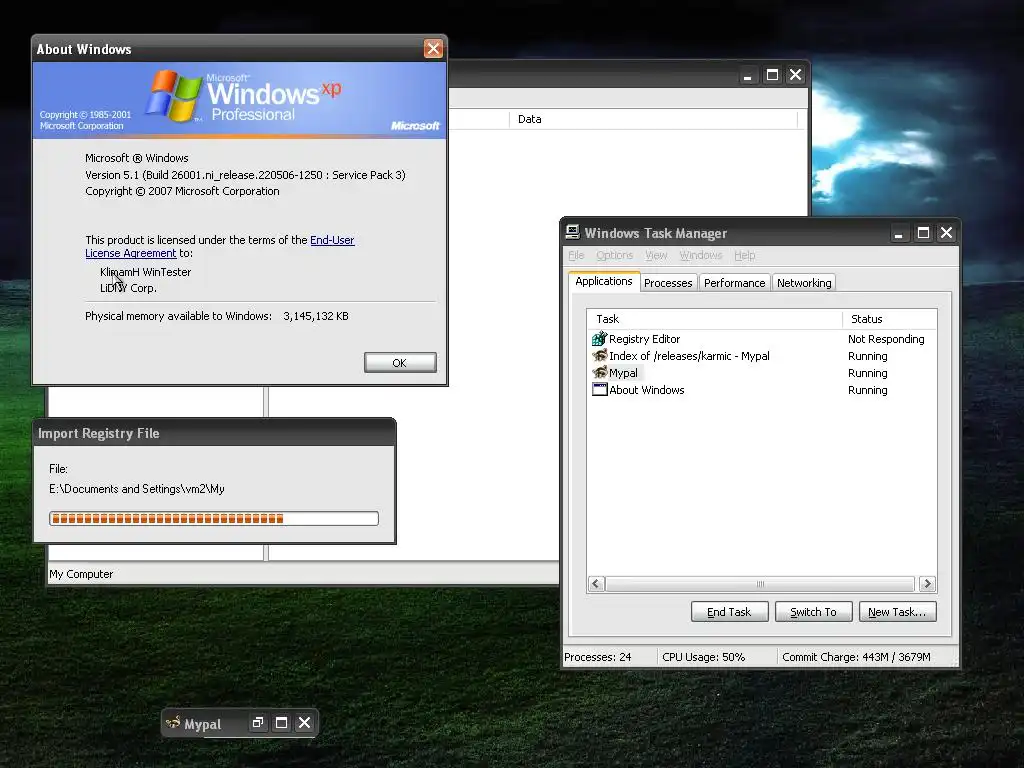Open the Windows menu in Task Manager
Screen dimensions: 1024x768
701,255
